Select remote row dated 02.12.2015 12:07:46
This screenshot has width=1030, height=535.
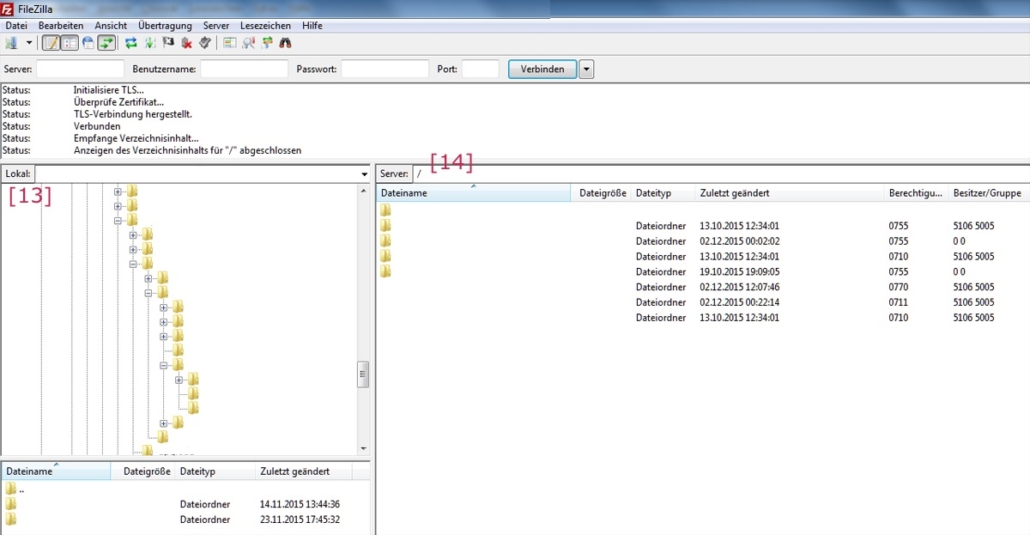click(703, 287)
